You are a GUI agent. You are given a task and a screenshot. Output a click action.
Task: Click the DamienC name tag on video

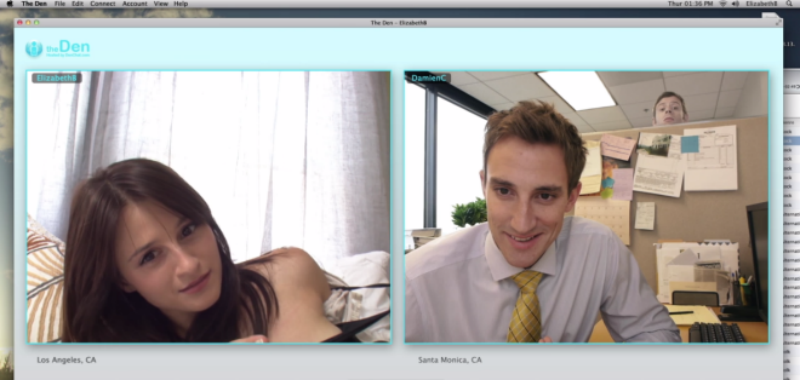(x=429, y=78)
